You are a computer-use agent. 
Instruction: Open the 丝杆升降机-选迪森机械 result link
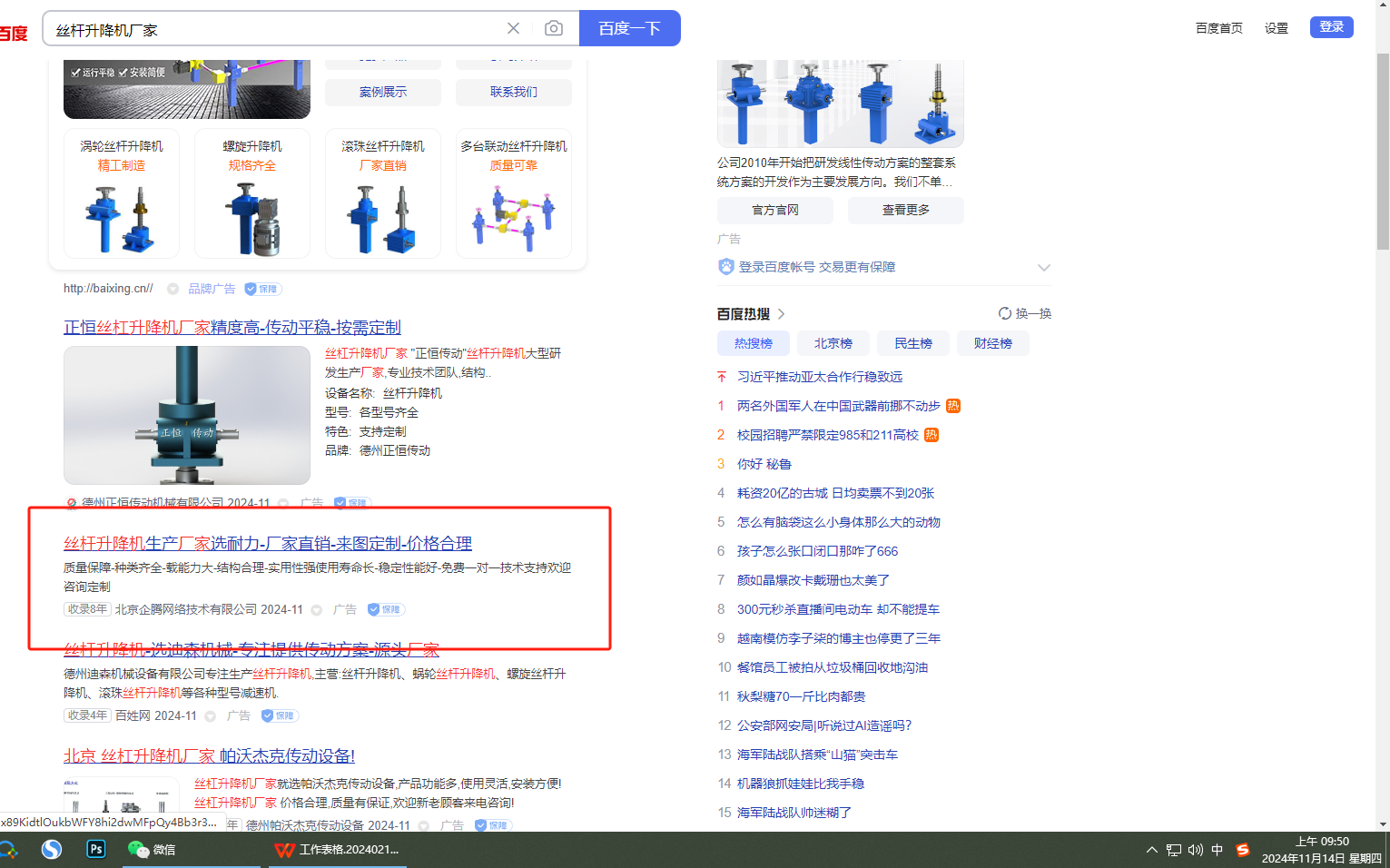(x=251, y=649)
